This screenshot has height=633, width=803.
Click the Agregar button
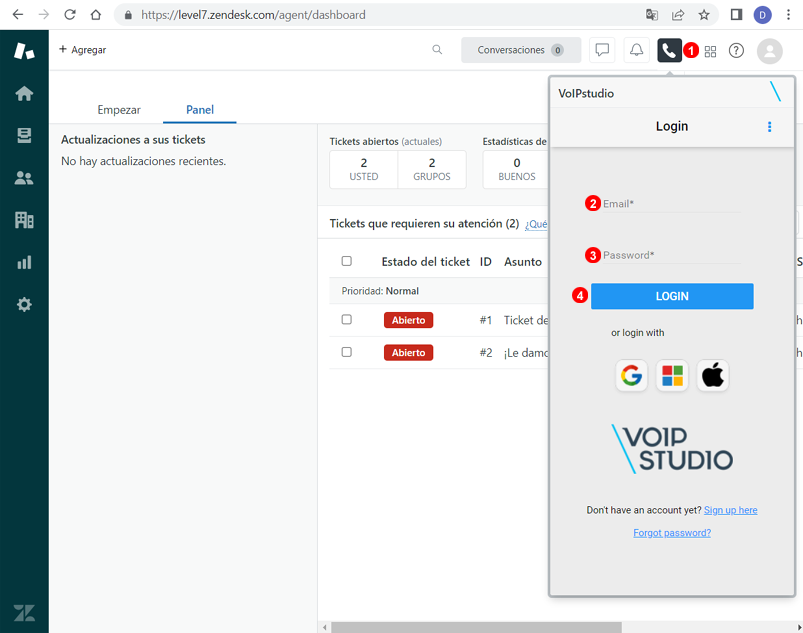(83, 50)
